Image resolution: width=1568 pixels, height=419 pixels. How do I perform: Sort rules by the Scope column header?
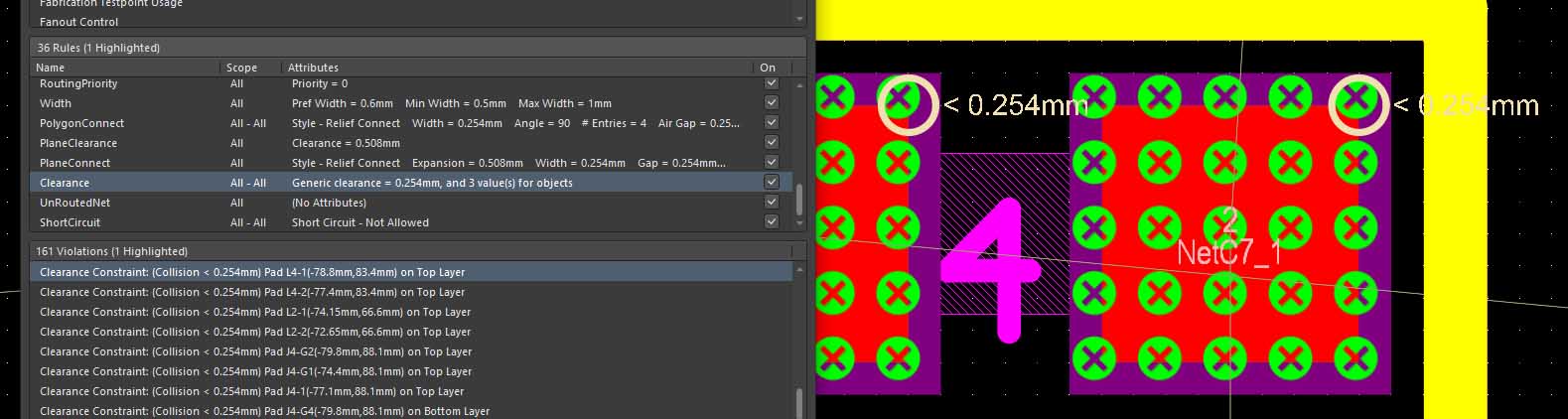(x=250, y=68)
